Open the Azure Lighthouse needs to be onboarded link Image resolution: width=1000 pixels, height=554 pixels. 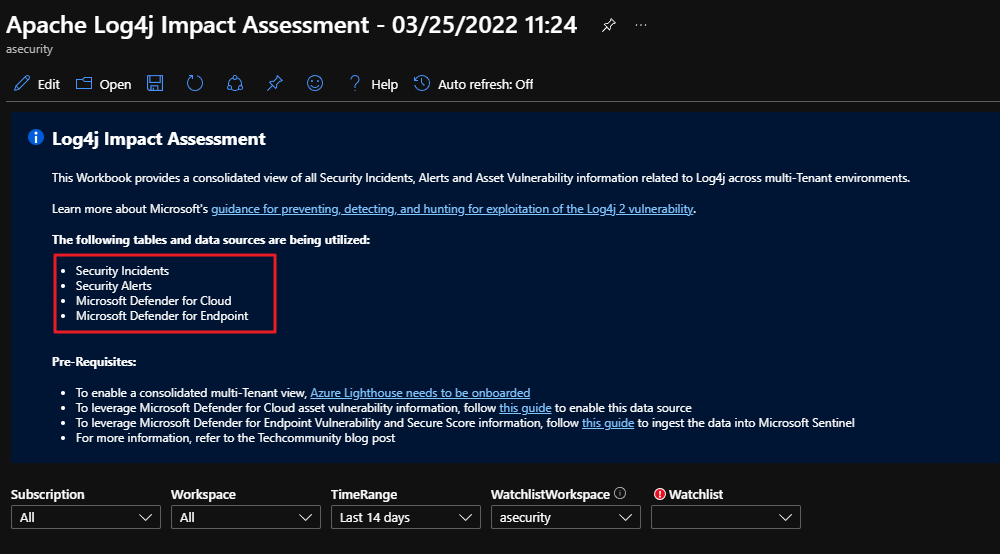[420, 393]
